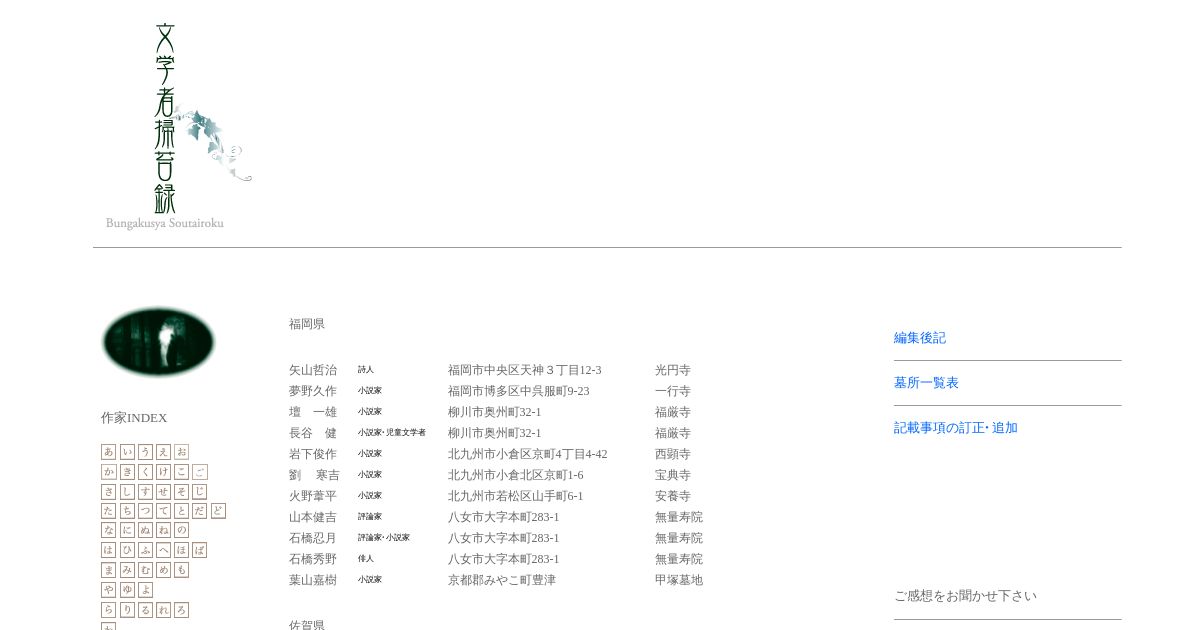Open the ま kana tile
Screen dimensions: 1200x630
(x=108, y=570)
